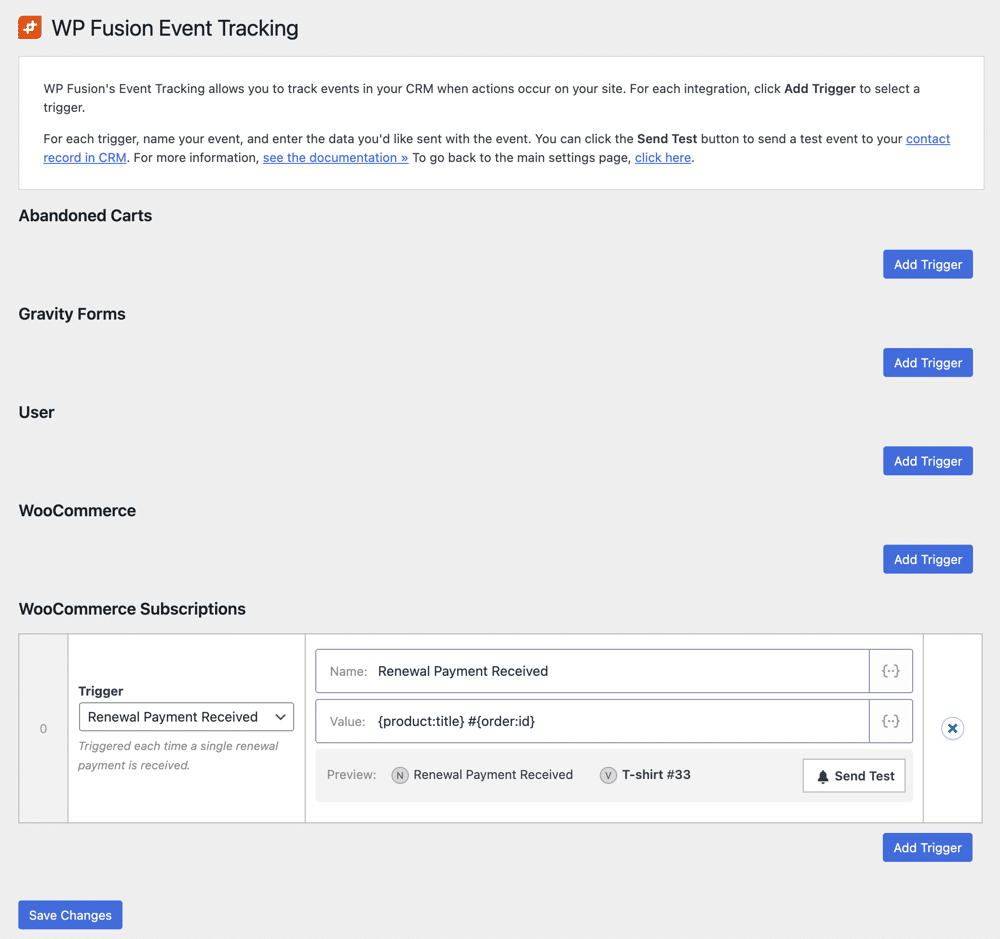Click the bell icon on Send Test
This screenshot has width=1000, height=939.
(823, 776)
